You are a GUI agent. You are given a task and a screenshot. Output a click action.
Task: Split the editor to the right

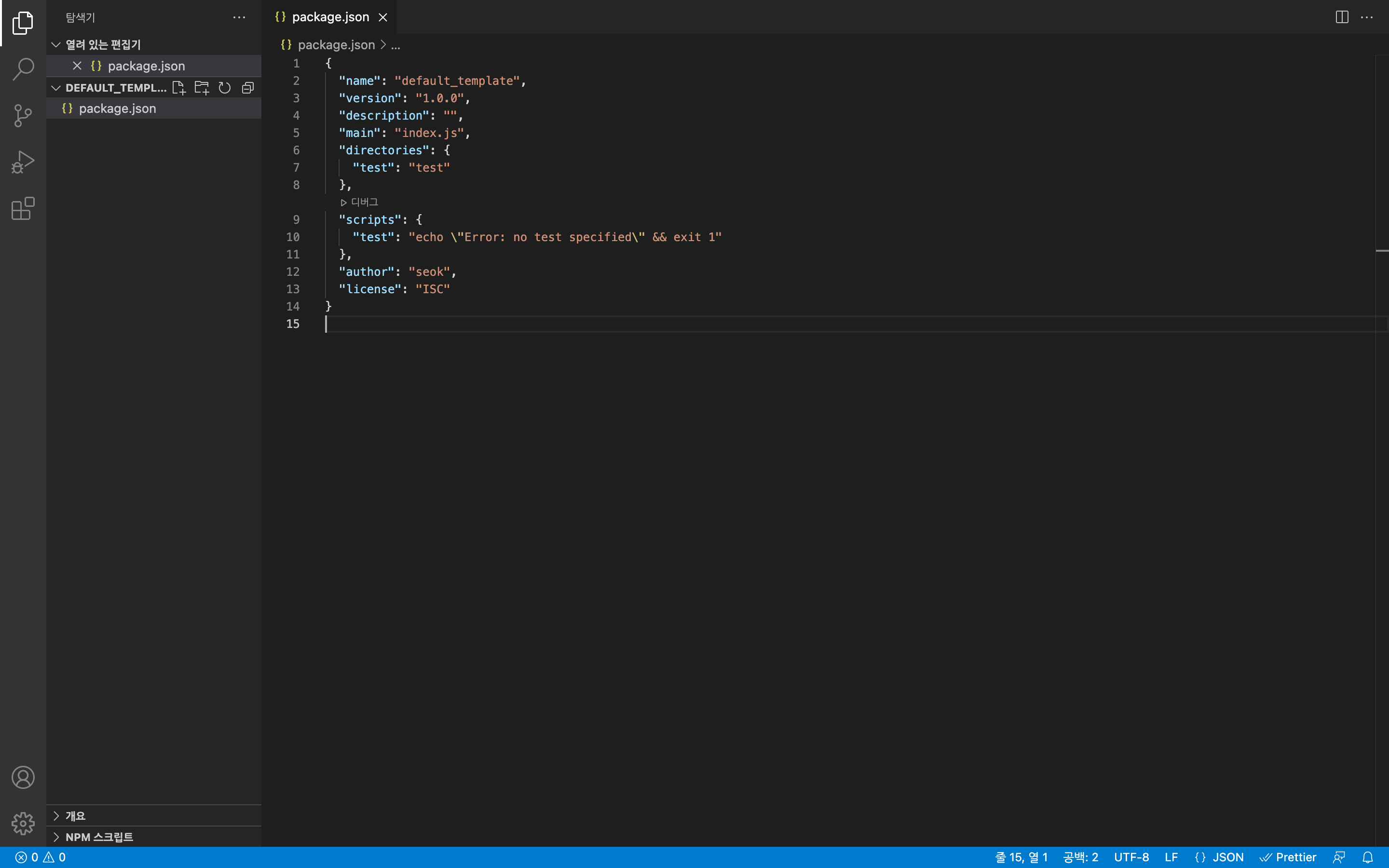click(1342, 17)
